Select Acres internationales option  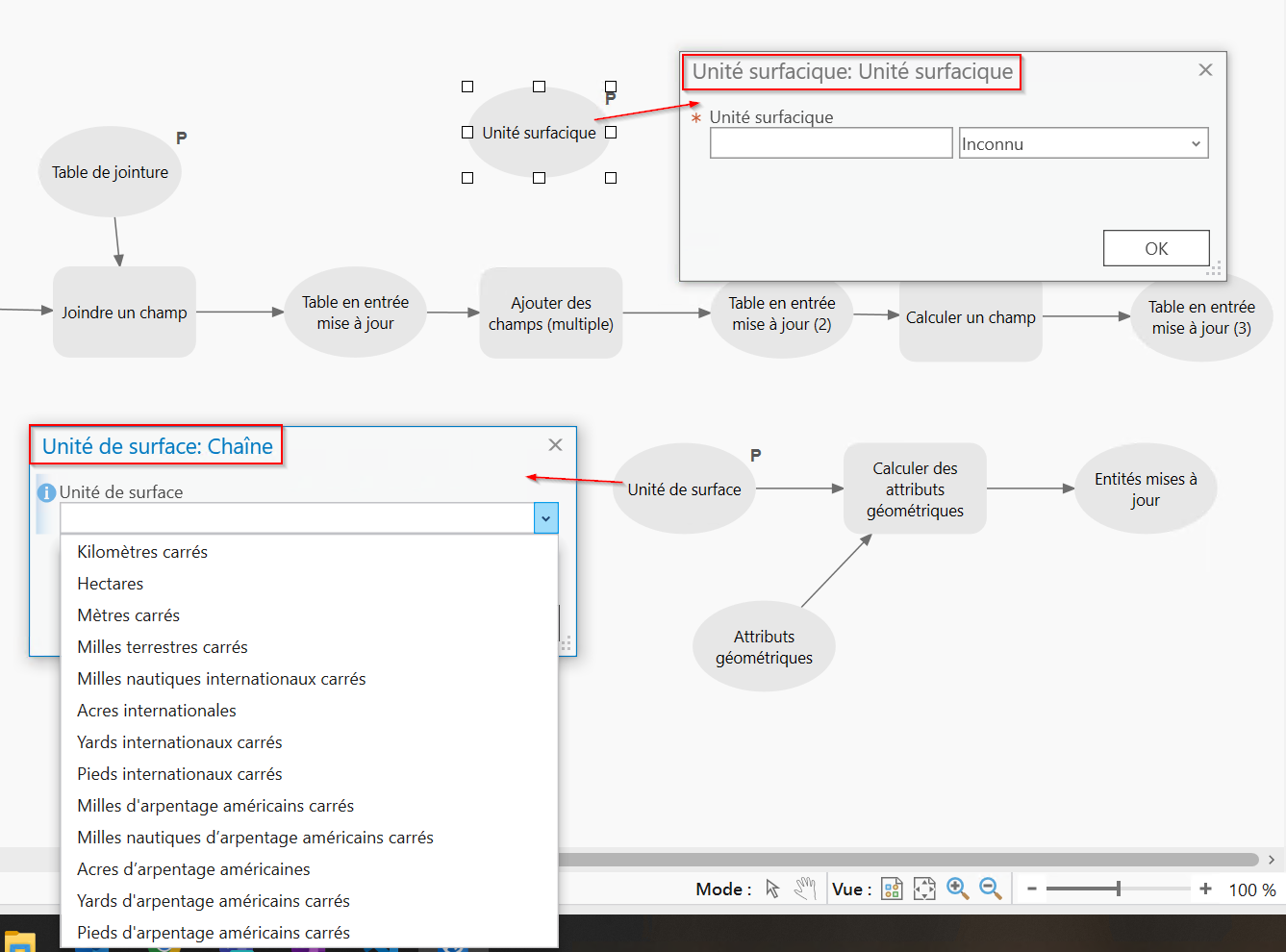(x=309, y=711)
